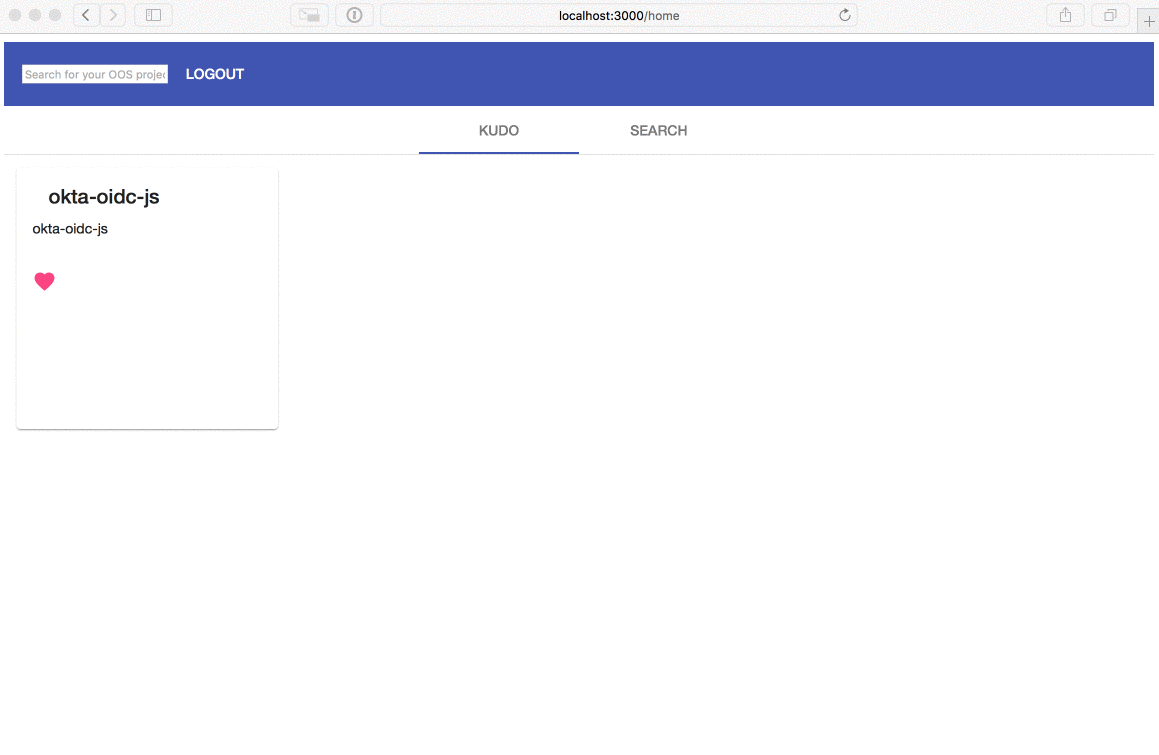Switch to the KUDO tab

[x=498, y=131]
